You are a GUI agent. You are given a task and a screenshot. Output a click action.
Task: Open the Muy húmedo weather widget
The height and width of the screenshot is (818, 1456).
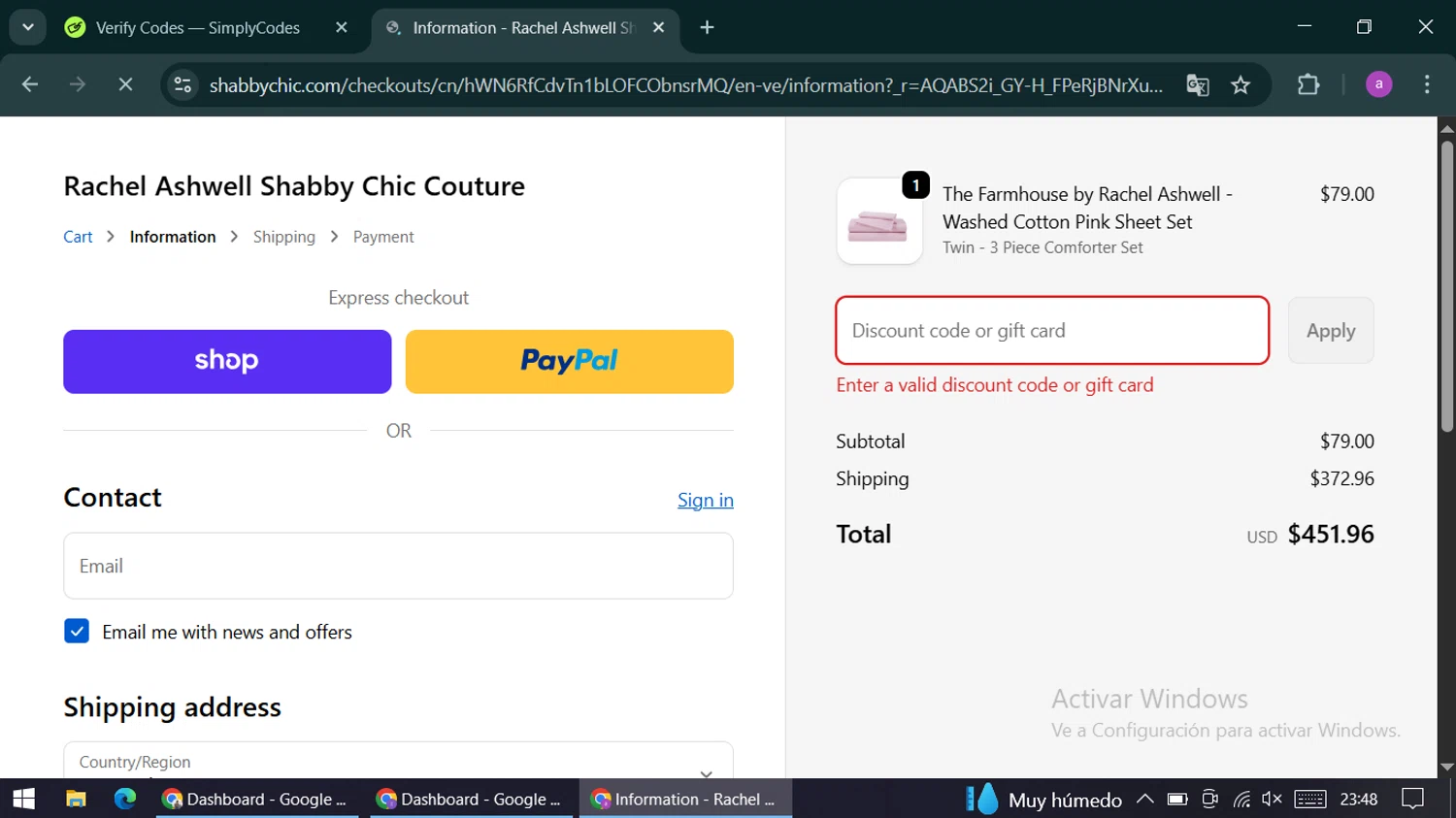[1044, 800]
